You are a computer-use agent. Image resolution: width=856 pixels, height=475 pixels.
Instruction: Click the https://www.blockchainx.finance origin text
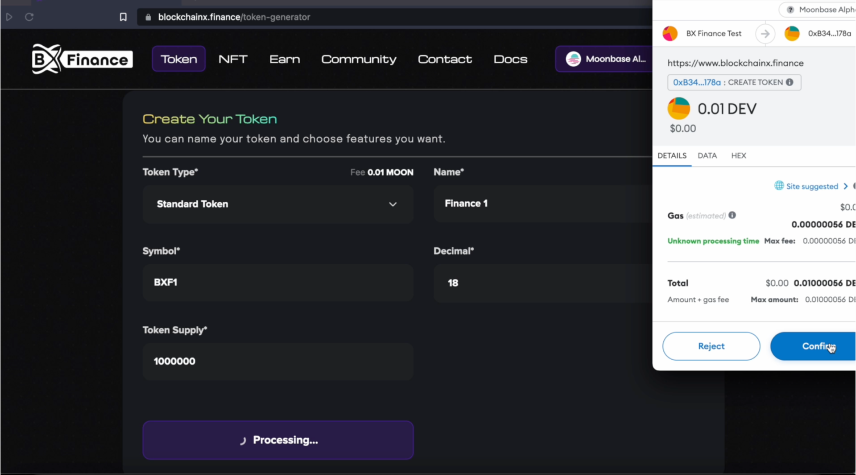[x=735, y=63]
